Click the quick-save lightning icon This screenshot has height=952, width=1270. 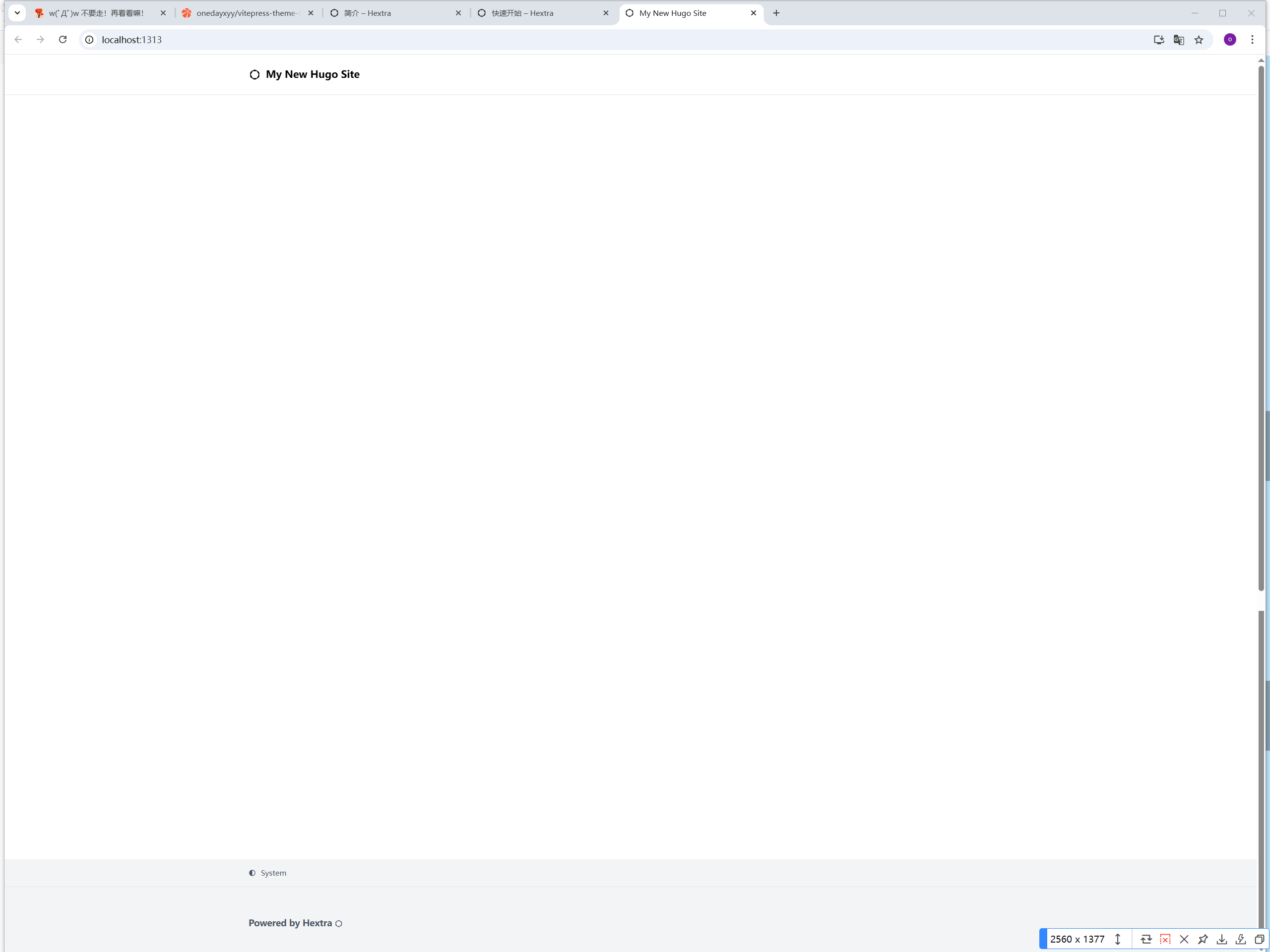coord(1241,940)
